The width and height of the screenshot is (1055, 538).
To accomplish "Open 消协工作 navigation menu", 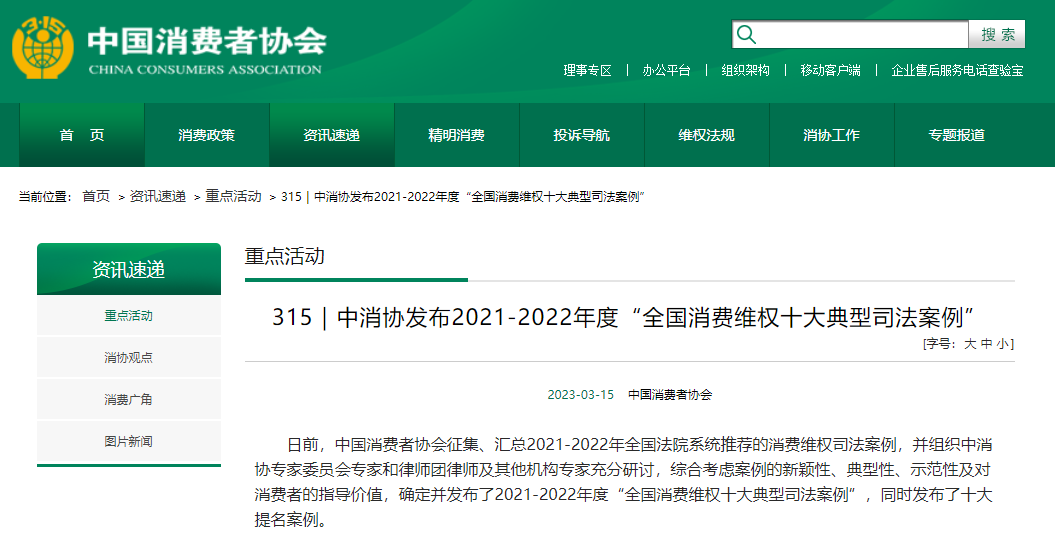I will (832, 135).
